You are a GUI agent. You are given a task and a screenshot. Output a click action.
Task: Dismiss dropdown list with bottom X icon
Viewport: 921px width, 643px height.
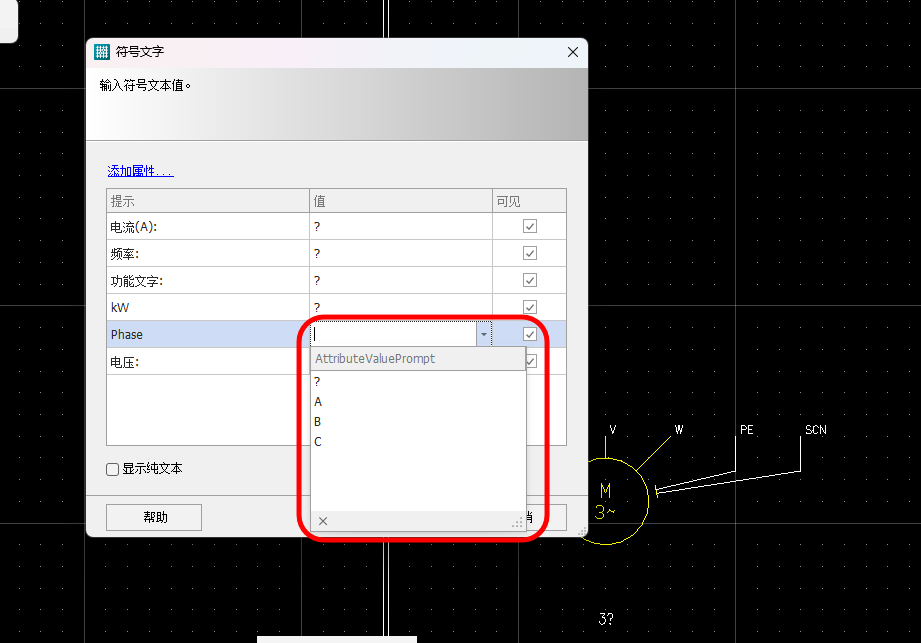(x=323, y=521)
